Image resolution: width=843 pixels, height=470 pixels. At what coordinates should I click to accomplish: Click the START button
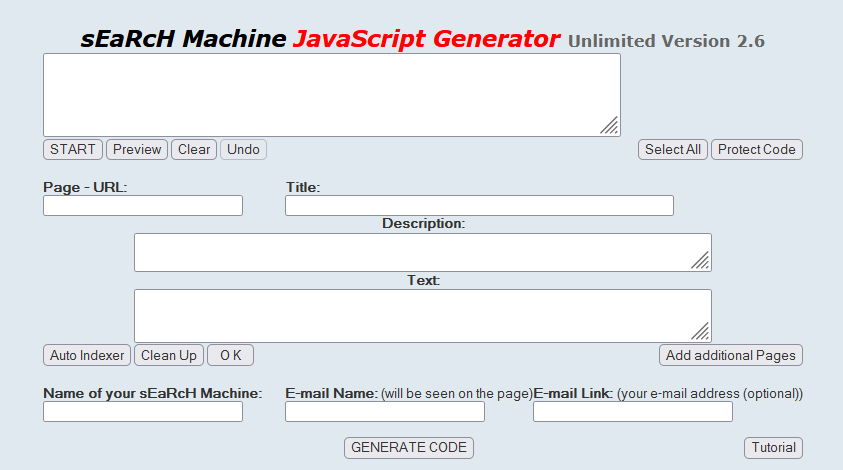[x=73, y=150]
